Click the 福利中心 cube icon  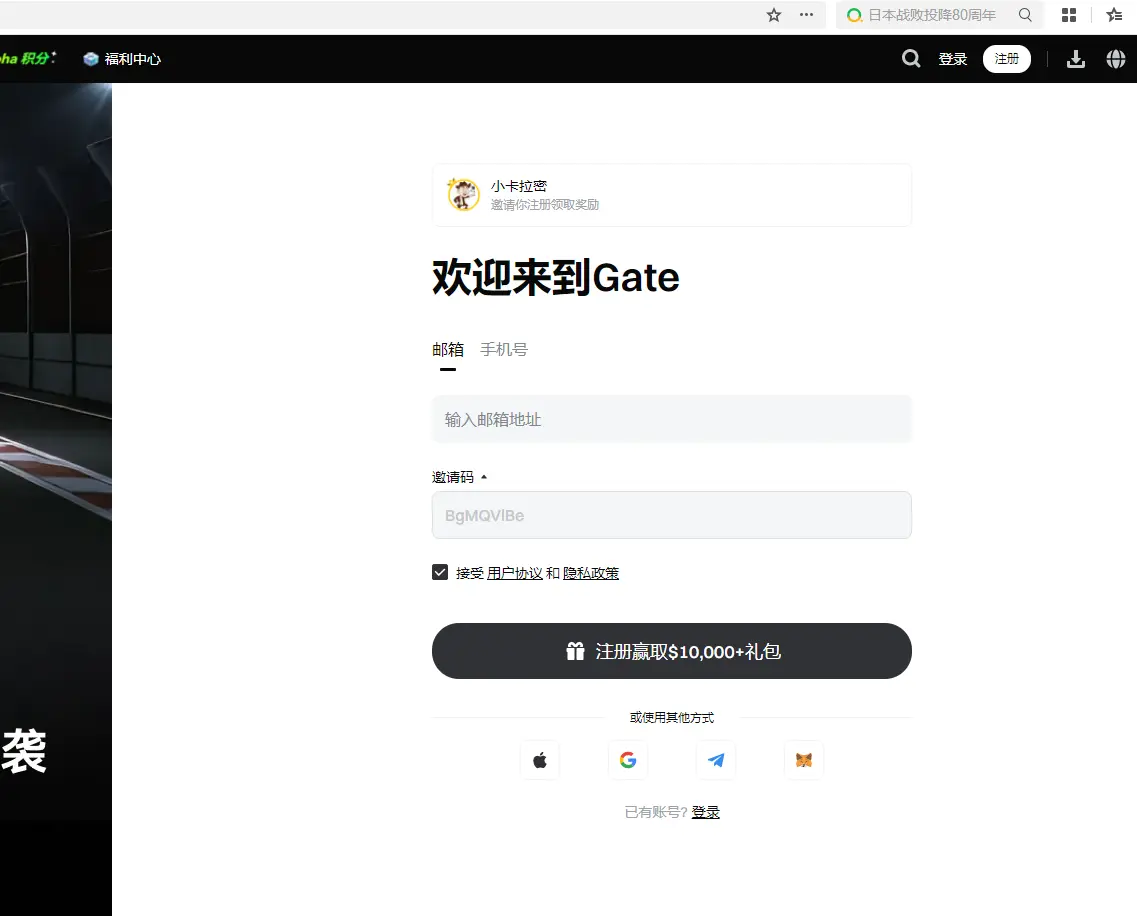pyautogui.click(x=91, y=59)
